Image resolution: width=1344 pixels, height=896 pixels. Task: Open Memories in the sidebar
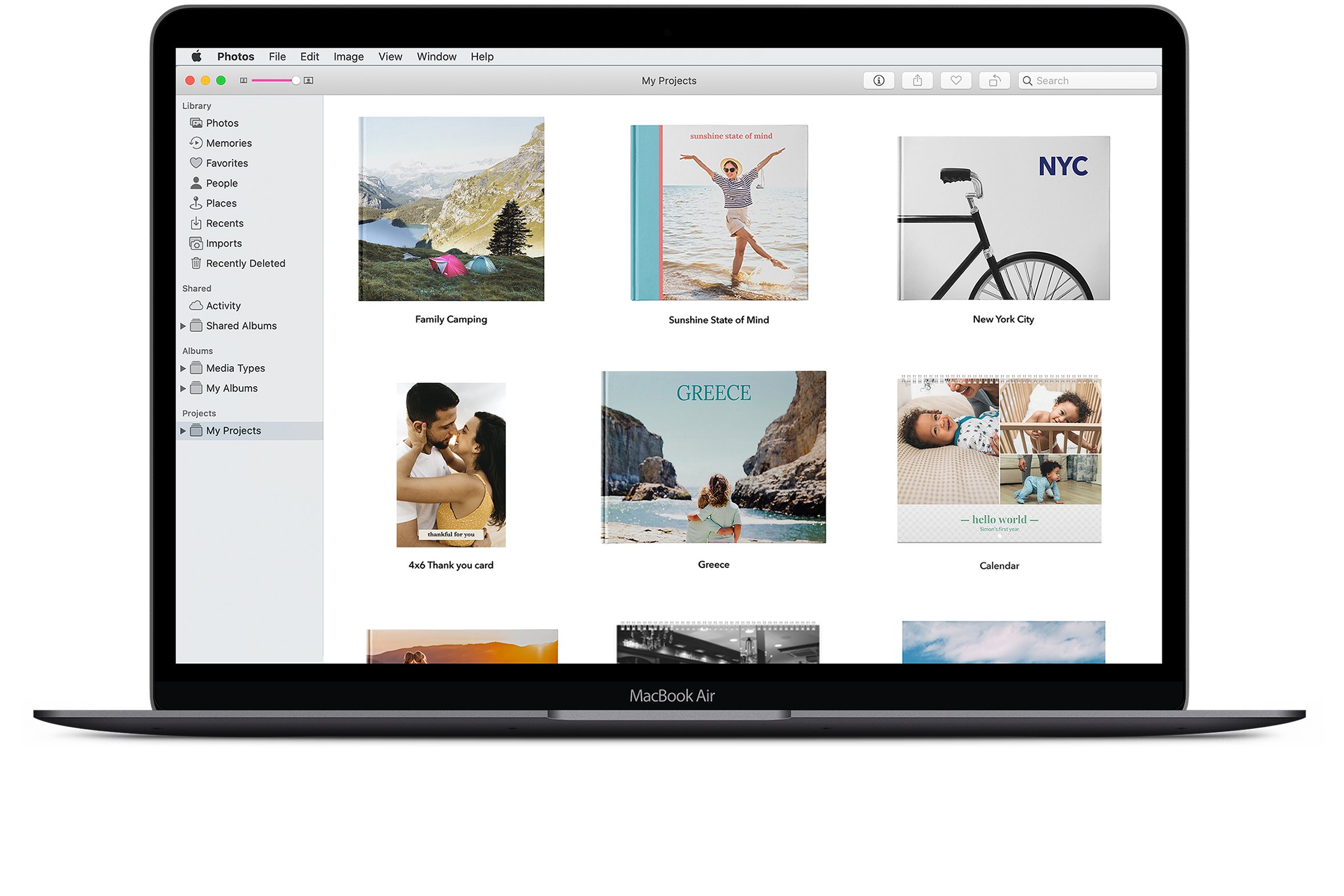221,143
